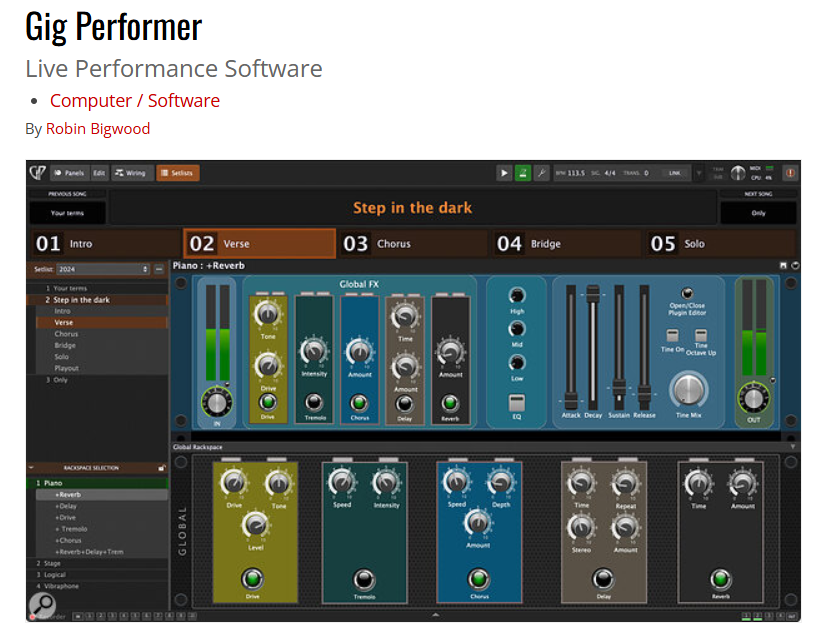The width and height of the screenshot is (815, 632).
Task: Click the Gig Performer logo icon
Action: click(37, 171)
